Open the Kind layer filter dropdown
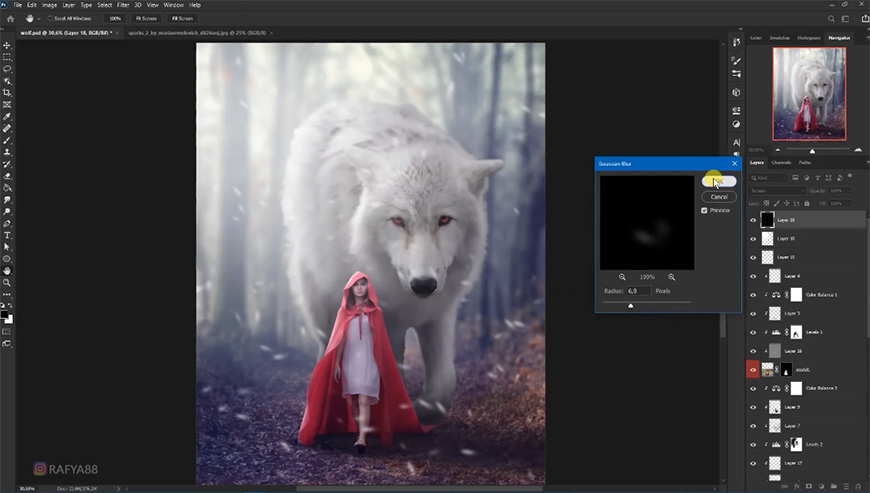This screenshot has width=870, height=493. click(768, 177)
